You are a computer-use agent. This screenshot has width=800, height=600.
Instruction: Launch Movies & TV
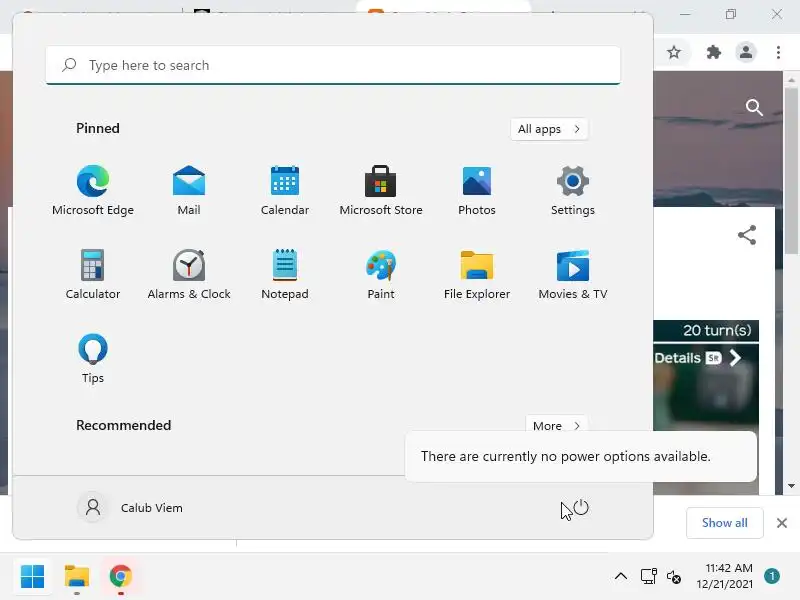click(x=572, y=274)
